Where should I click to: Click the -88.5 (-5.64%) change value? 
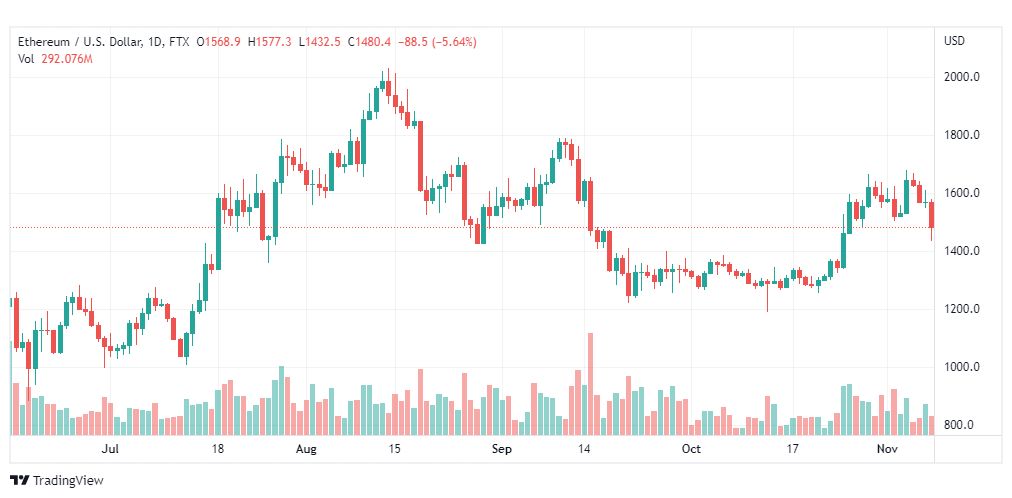(x=437, y=42)
